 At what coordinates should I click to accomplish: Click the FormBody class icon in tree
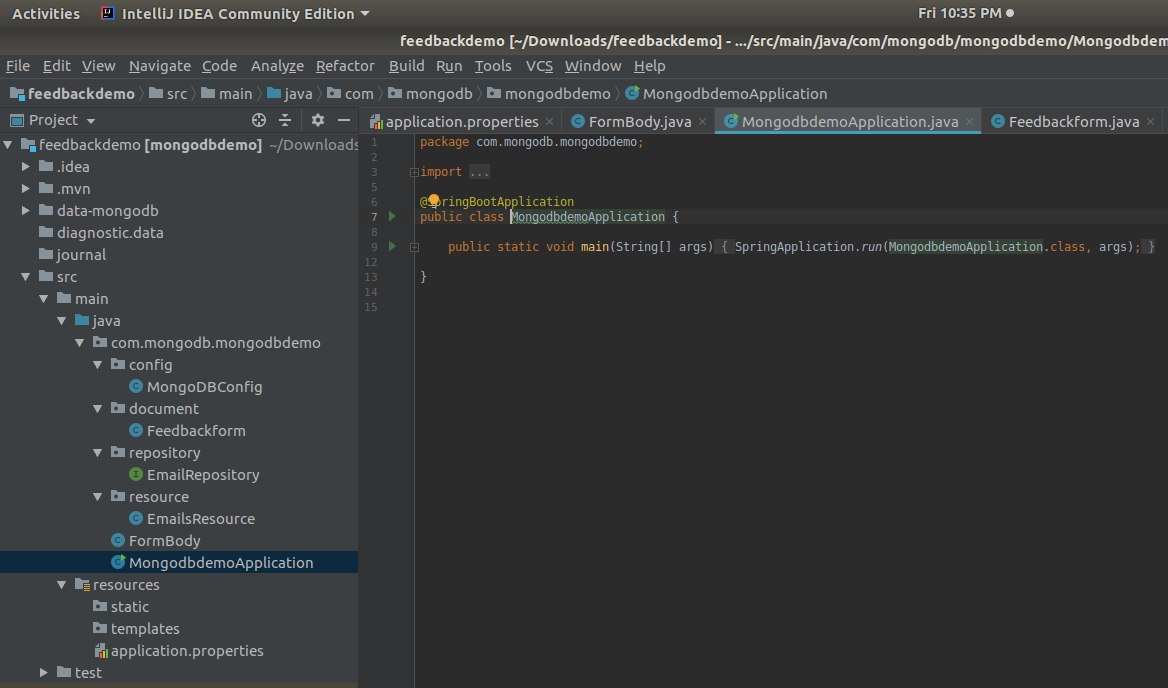118,541
